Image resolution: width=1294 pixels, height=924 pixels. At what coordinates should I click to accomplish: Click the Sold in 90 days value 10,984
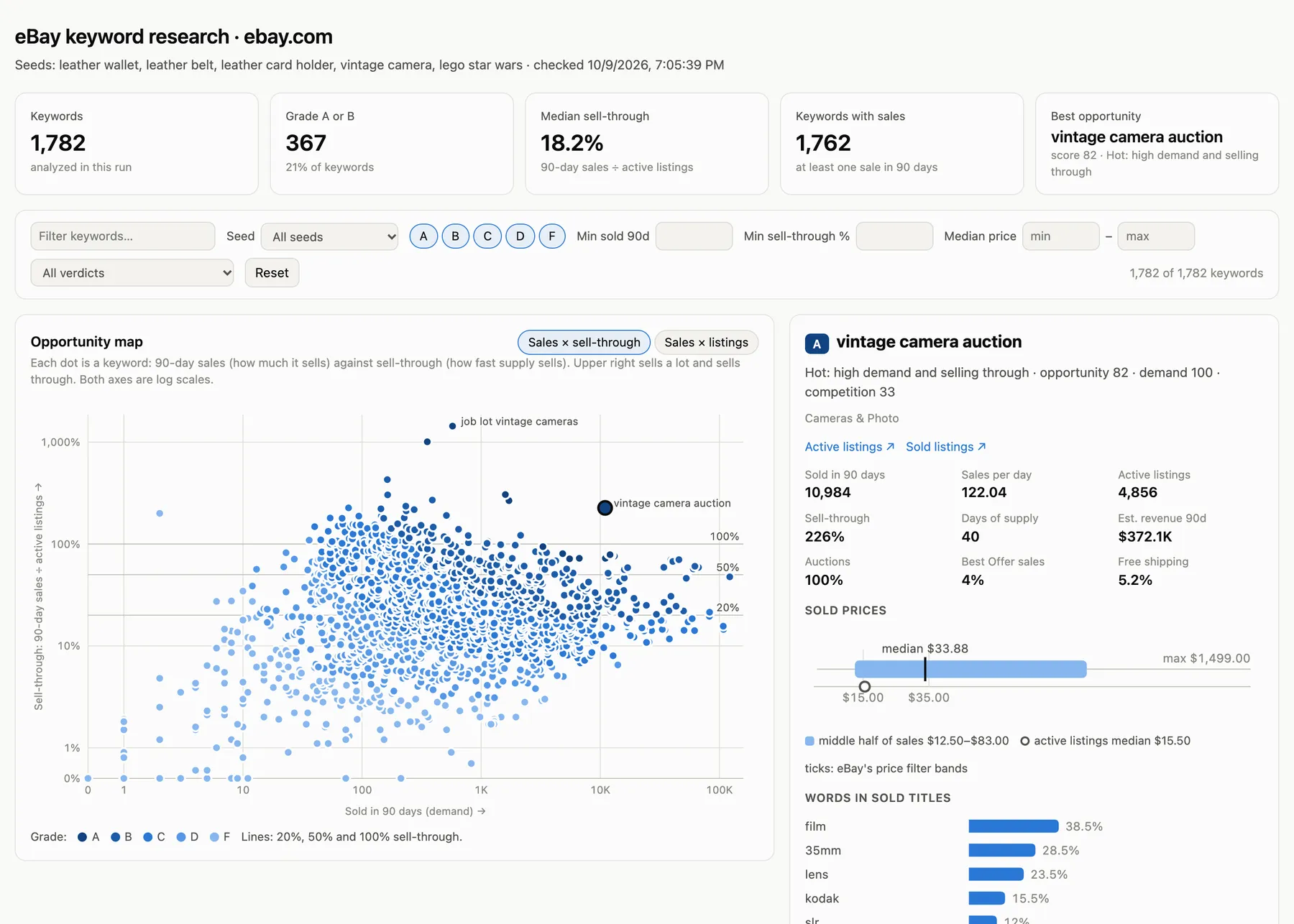coord(827,492)
